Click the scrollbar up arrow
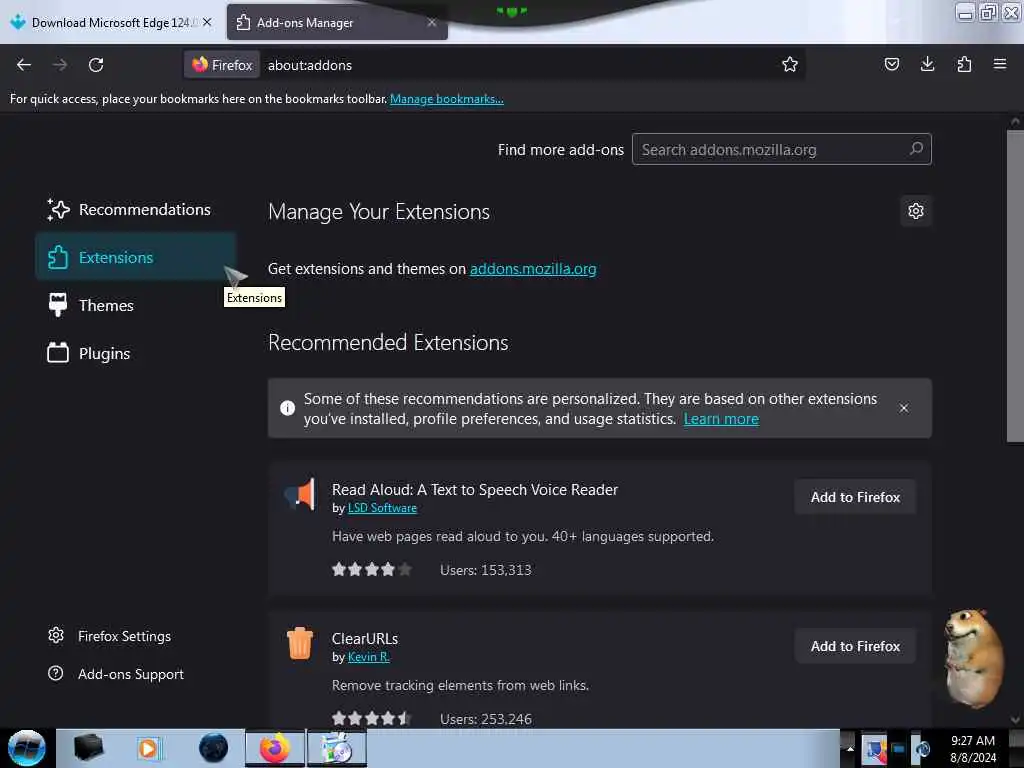Image resolution: width=1024 pixels, height=768 pixels. coord(1014,121)
